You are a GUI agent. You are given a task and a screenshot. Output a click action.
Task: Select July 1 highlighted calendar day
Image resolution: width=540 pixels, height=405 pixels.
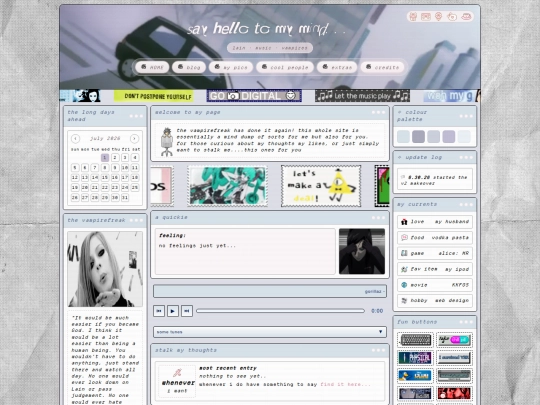point(105,158)
